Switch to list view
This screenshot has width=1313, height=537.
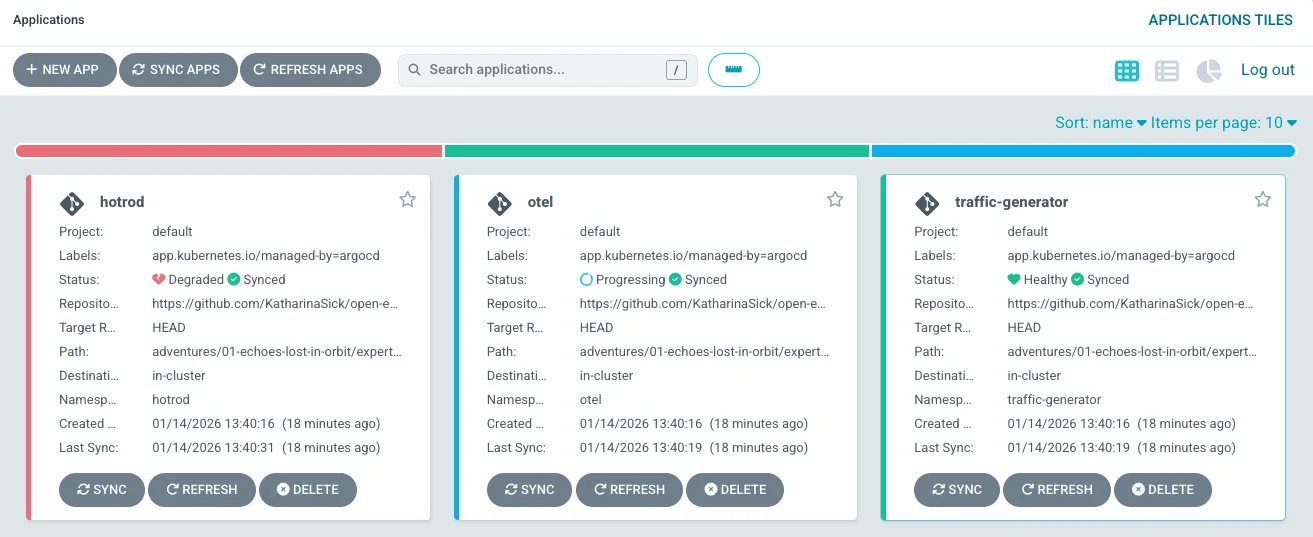coord(1167,70)
